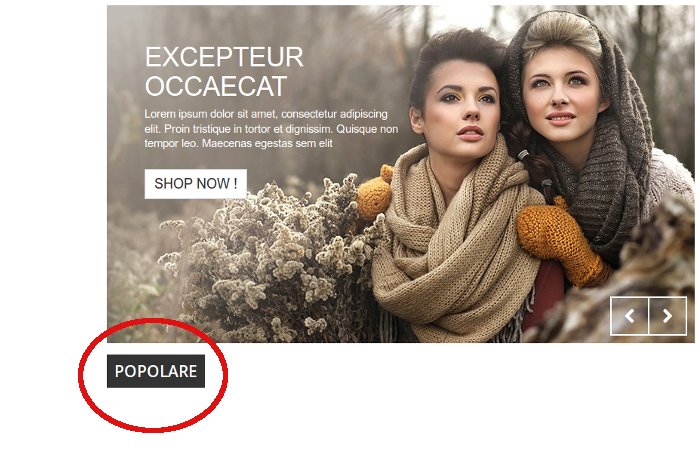Click the OCCAECAT heading word
The height and width of the screenshot is (462, 700).
coord(216,87)
